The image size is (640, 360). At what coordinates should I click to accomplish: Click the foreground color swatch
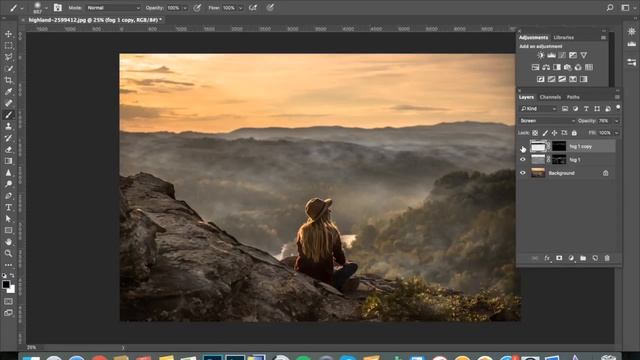[6, 284]
